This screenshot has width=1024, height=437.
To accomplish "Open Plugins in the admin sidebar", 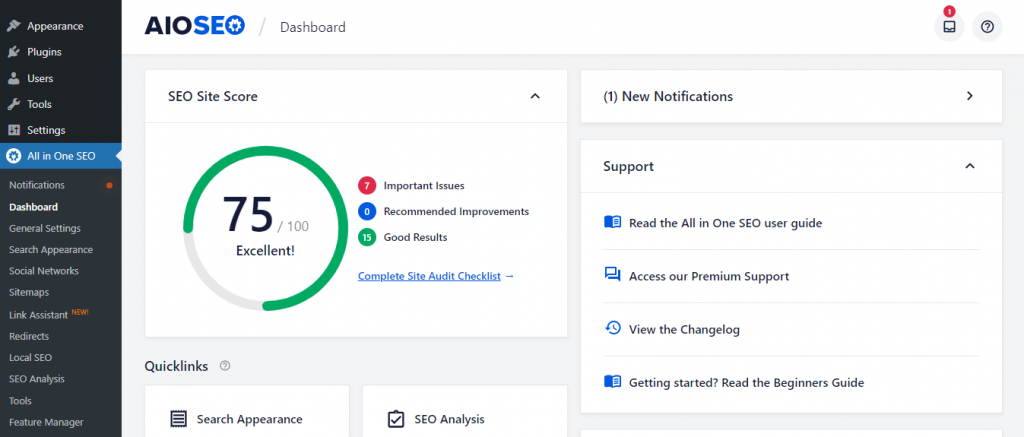I will [44, 52].
